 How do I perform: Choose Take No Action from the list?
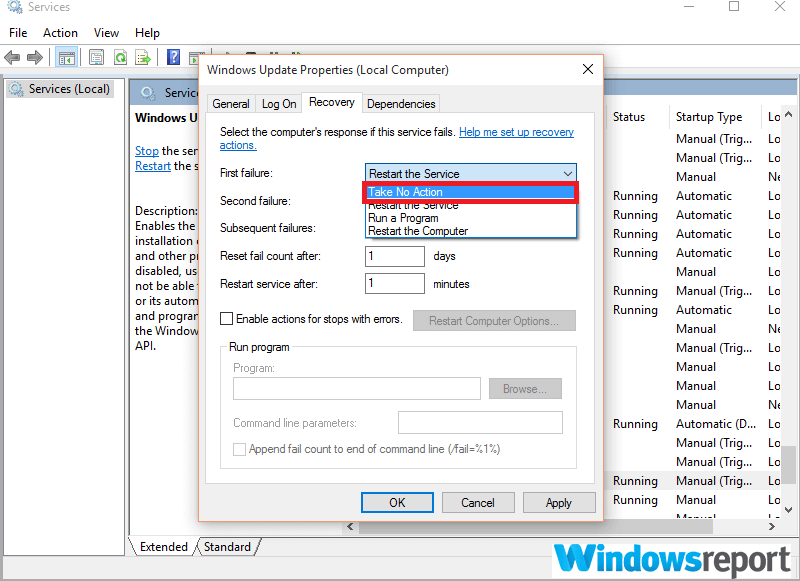(470, 192)
